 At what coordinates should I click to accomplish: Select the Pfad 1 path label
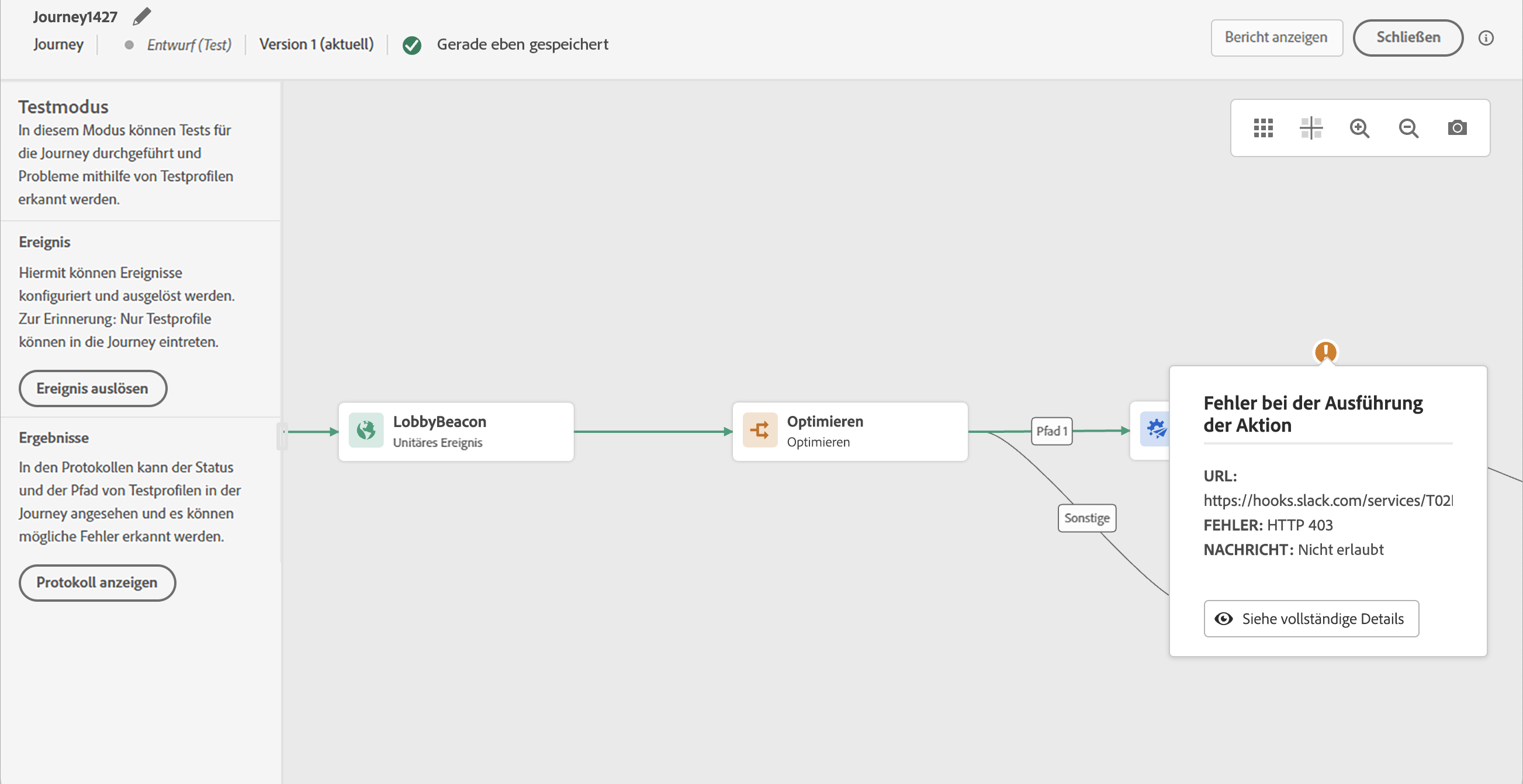pos(1051,431)
